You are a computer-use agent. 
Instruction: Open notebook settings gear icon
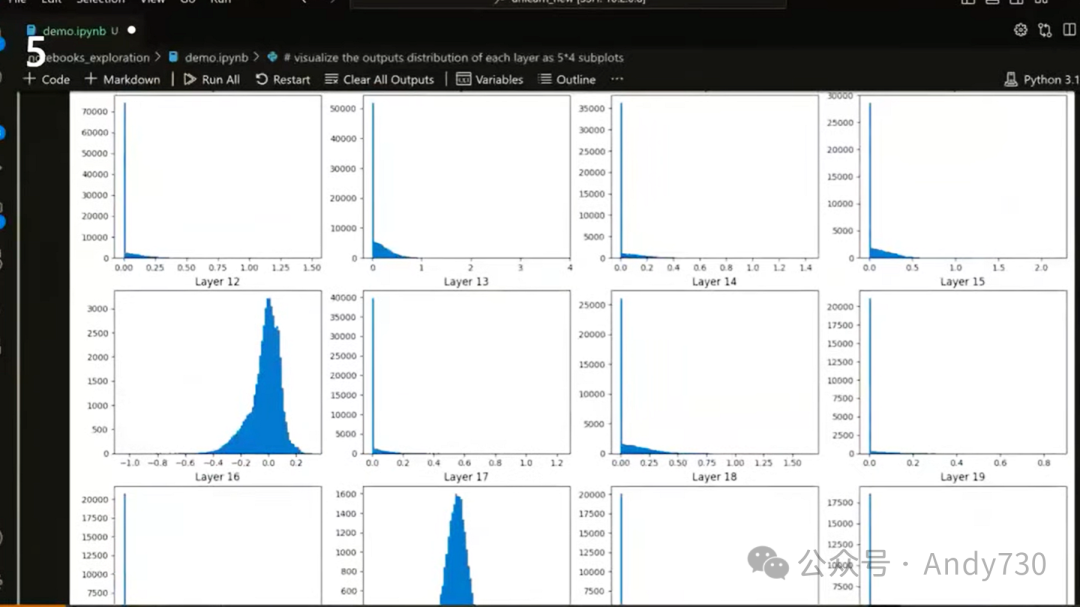point(1020,30)
